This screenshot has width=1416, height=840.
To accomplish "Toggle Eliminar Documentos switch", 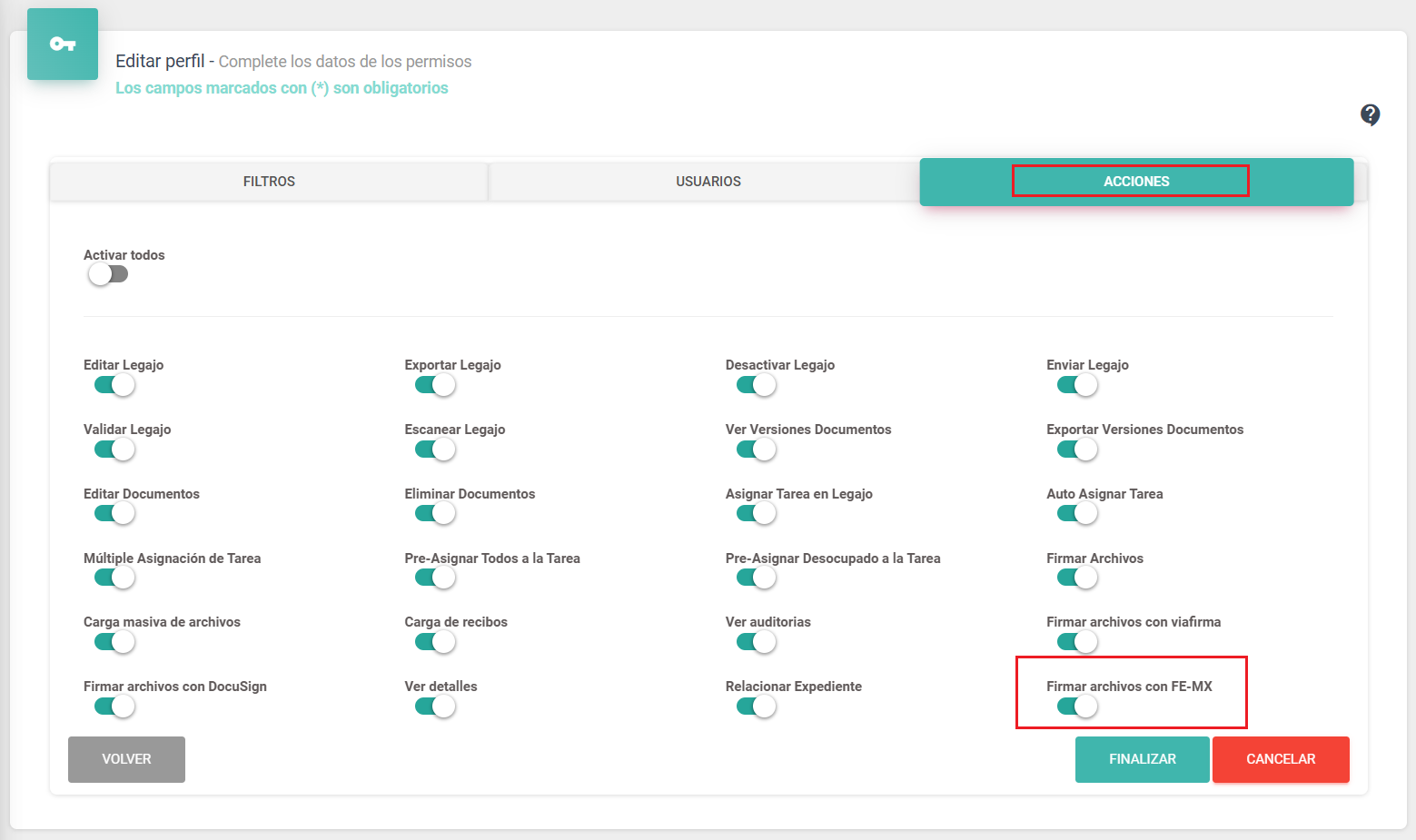I will (435, 513).
